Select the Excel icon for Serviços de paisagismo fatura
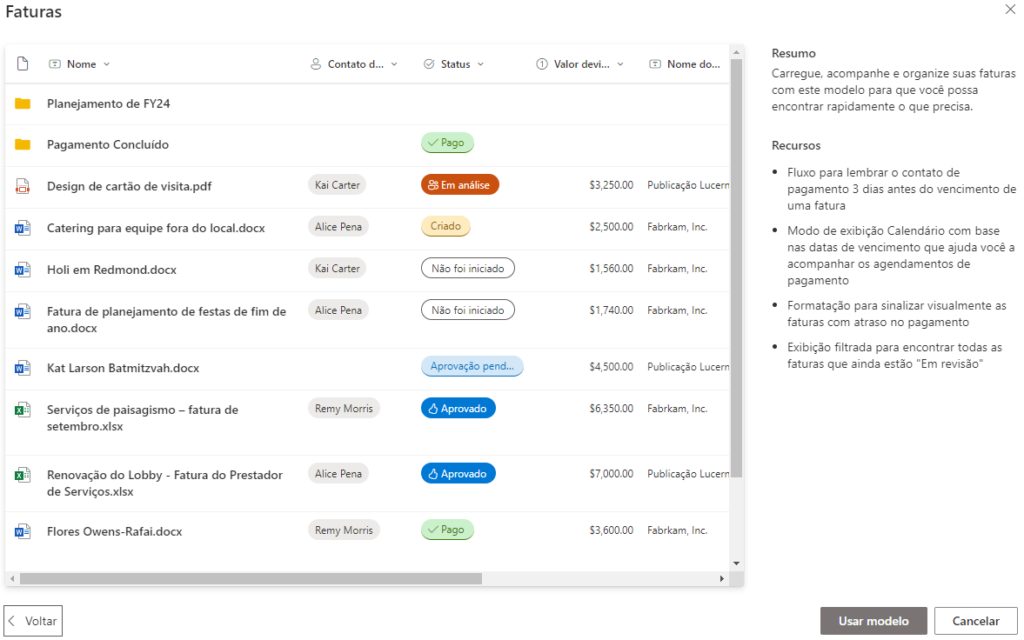 (23, 408)
